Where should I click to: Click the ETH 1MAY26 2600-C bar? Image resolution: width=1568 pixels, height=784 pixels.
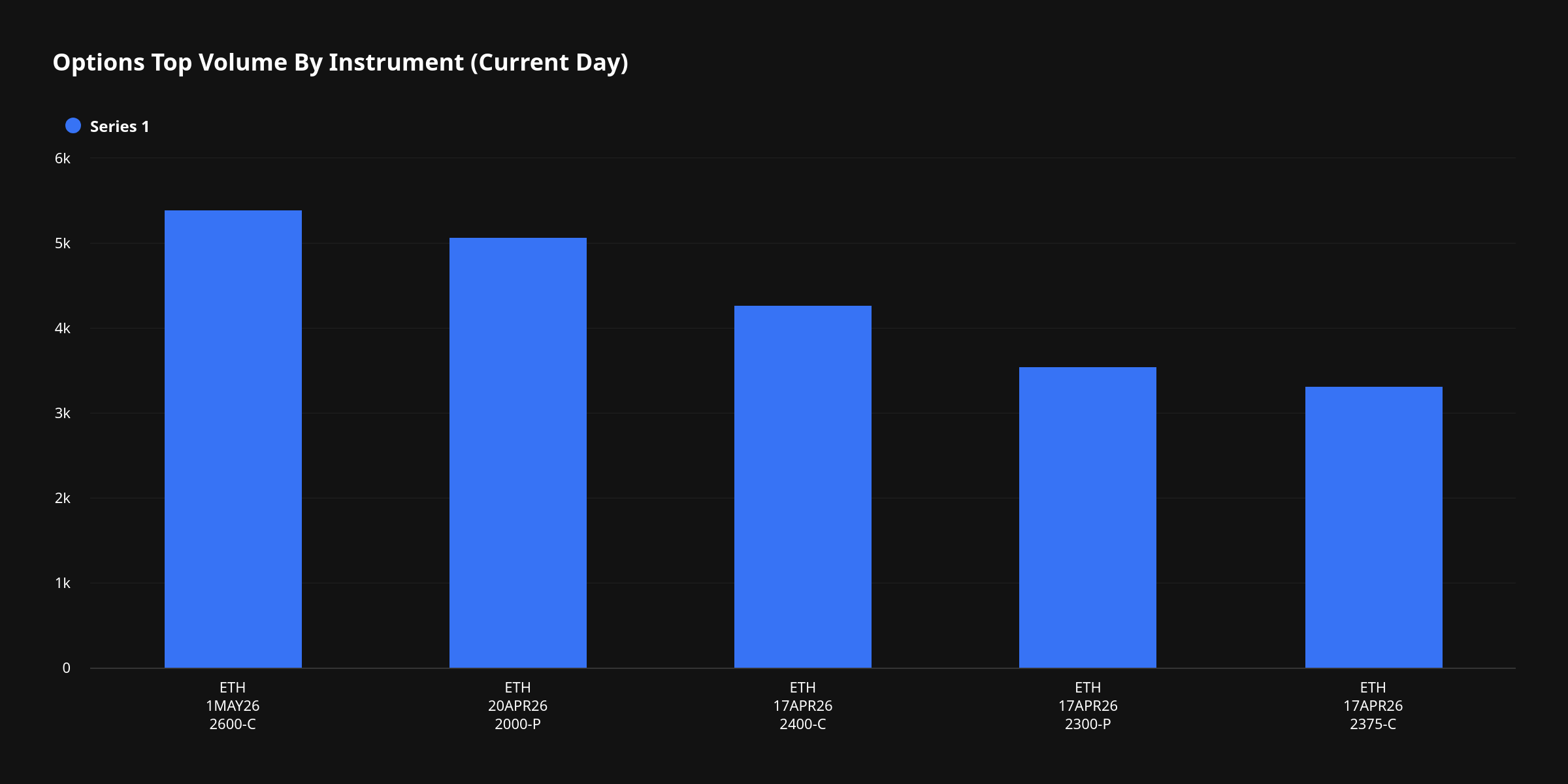click(x=233, y=439)
